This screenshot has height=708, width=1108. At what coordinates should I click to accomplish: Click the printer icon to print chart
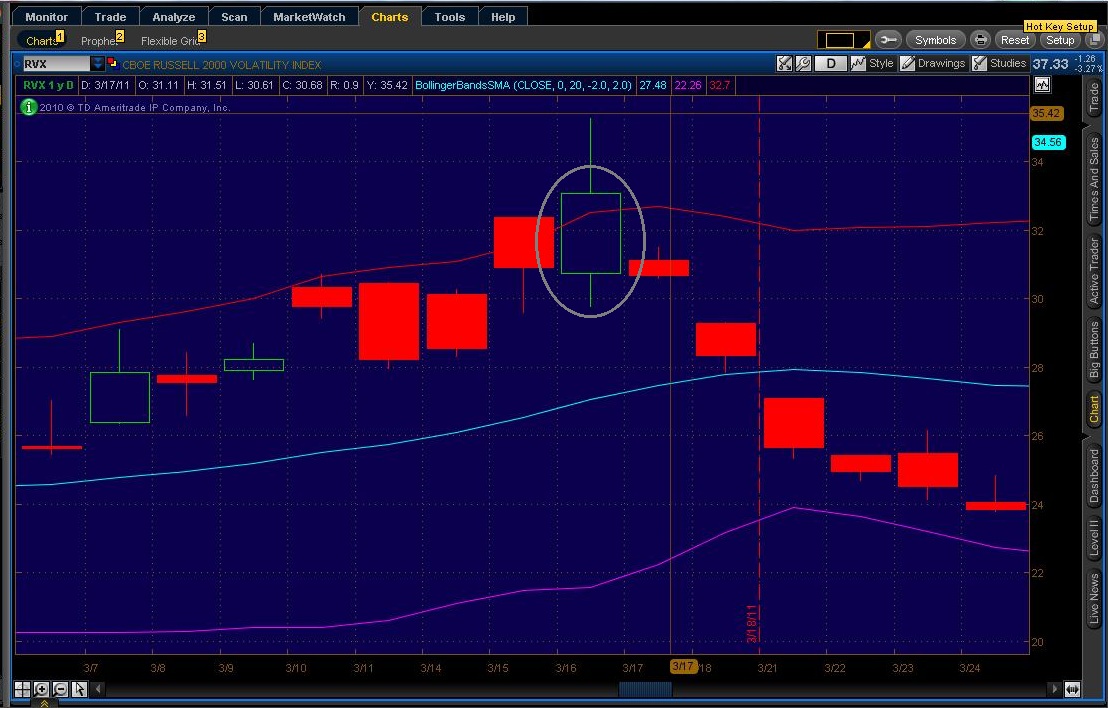pyautogui.click(x=981, y=40)
